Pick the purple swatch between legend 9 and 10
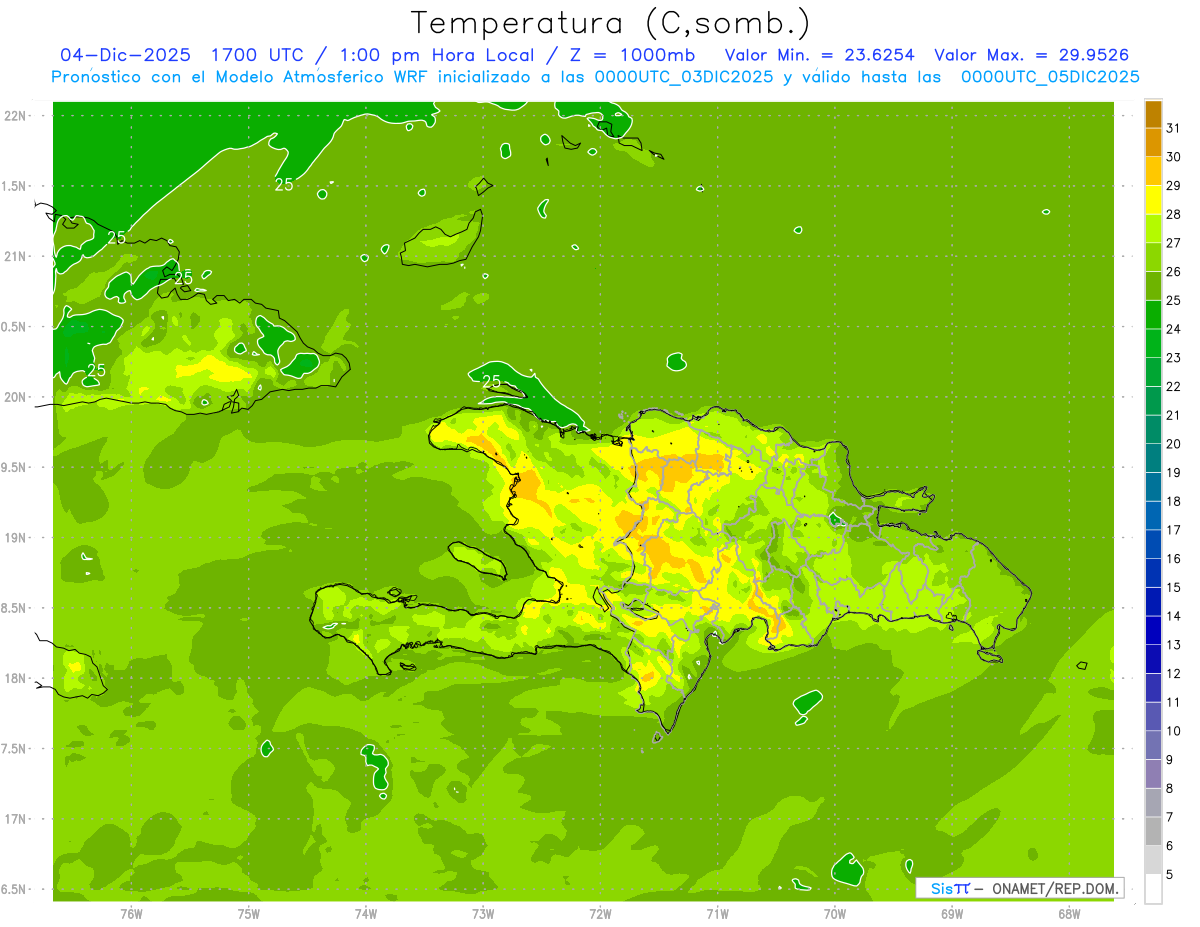Screen dimensions: 1200x927 click(1153, 745)
